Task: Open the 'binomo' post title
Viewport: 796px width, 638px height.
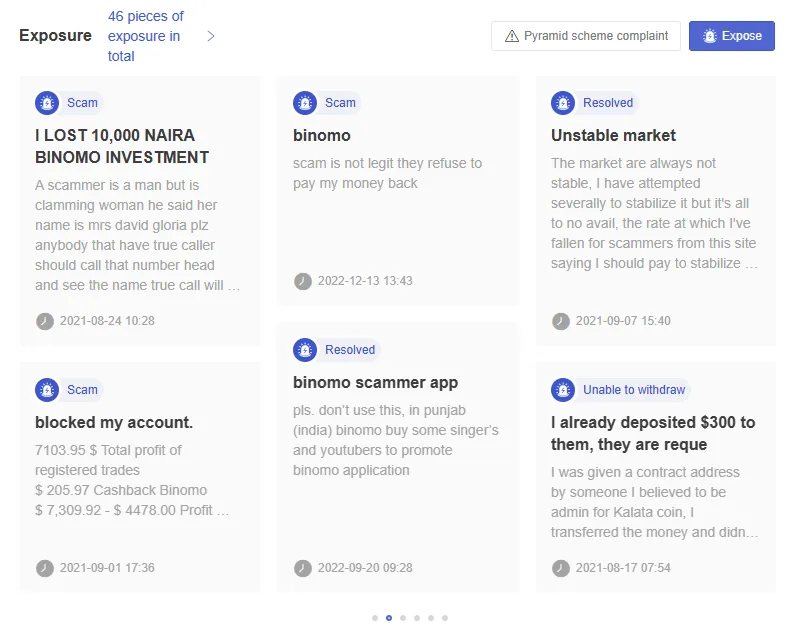Action: 322,136
